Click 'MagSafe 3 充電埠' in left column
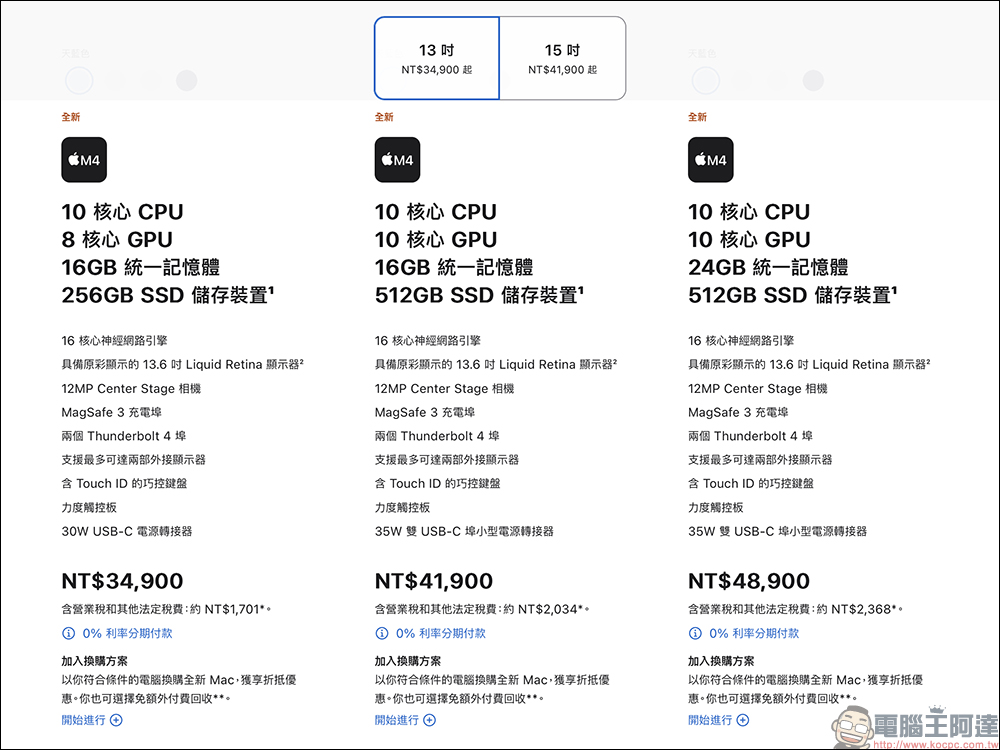Viewport: 1000px width, 750px height. coord(112,413)
